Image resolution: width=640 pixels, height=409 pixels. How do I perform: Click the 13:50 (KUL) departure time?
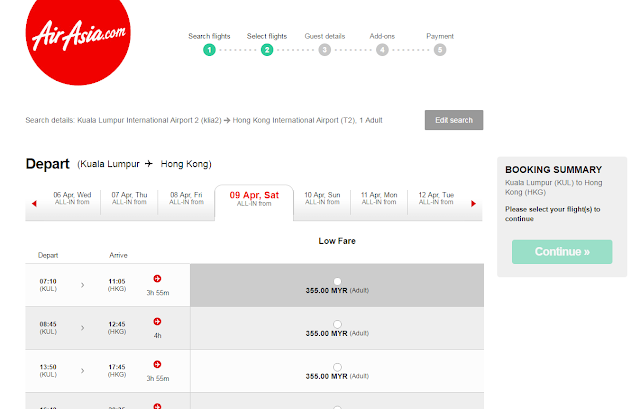pyautogui.click(x=48, y=371)
